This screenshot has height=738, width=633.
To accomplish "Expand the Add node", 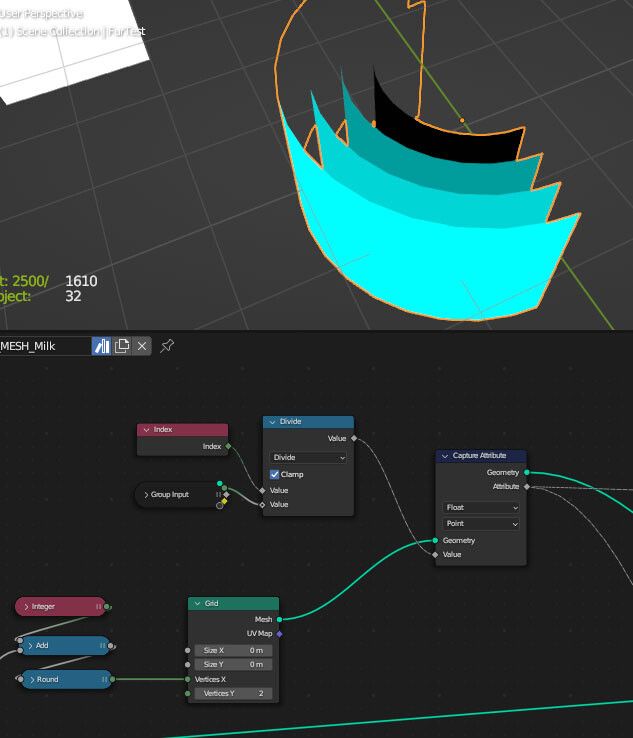I will (31, 646).
